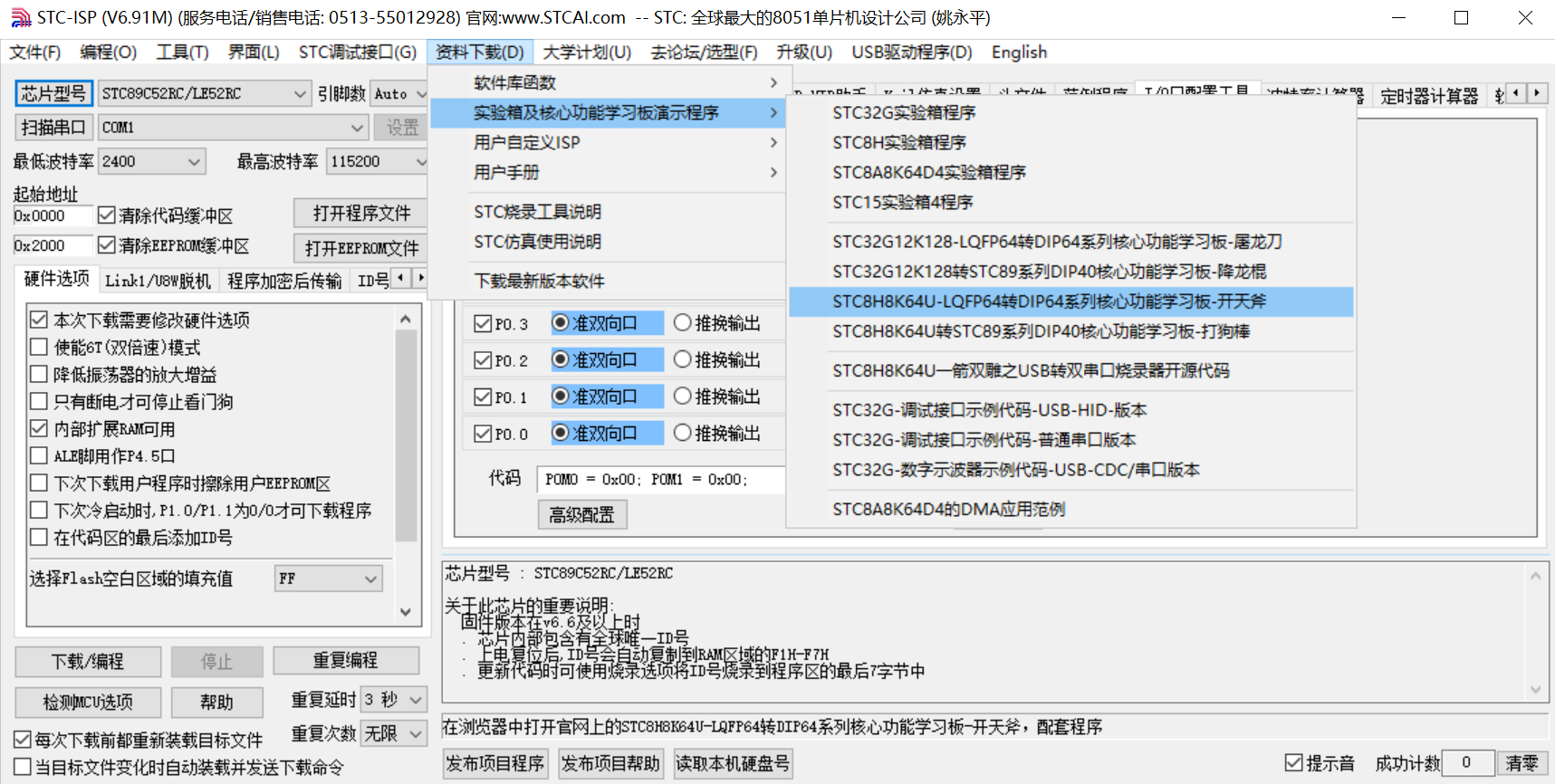This screenshot has width=1555, height=784.
Task: Enable 使能6T(双倍速)模式 checkbox
Action: click(39, 347)
